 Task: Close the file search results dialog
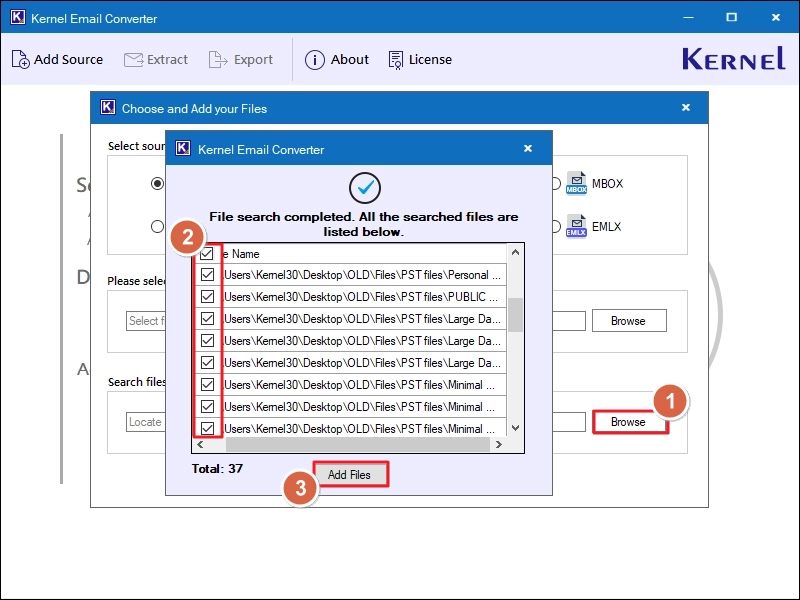[528, 148]
